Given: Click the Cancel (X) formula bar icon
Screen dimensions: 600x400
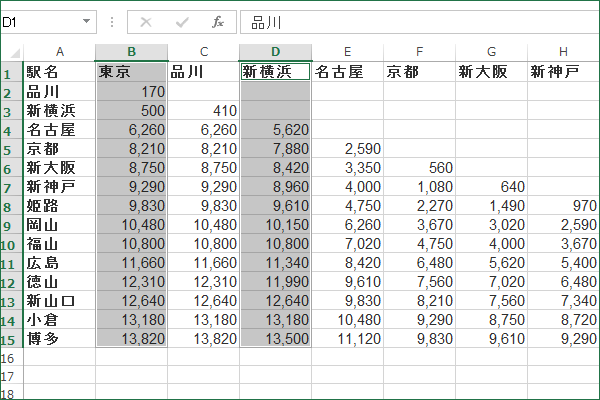Looking at the screenshot, I should (146, 22).
